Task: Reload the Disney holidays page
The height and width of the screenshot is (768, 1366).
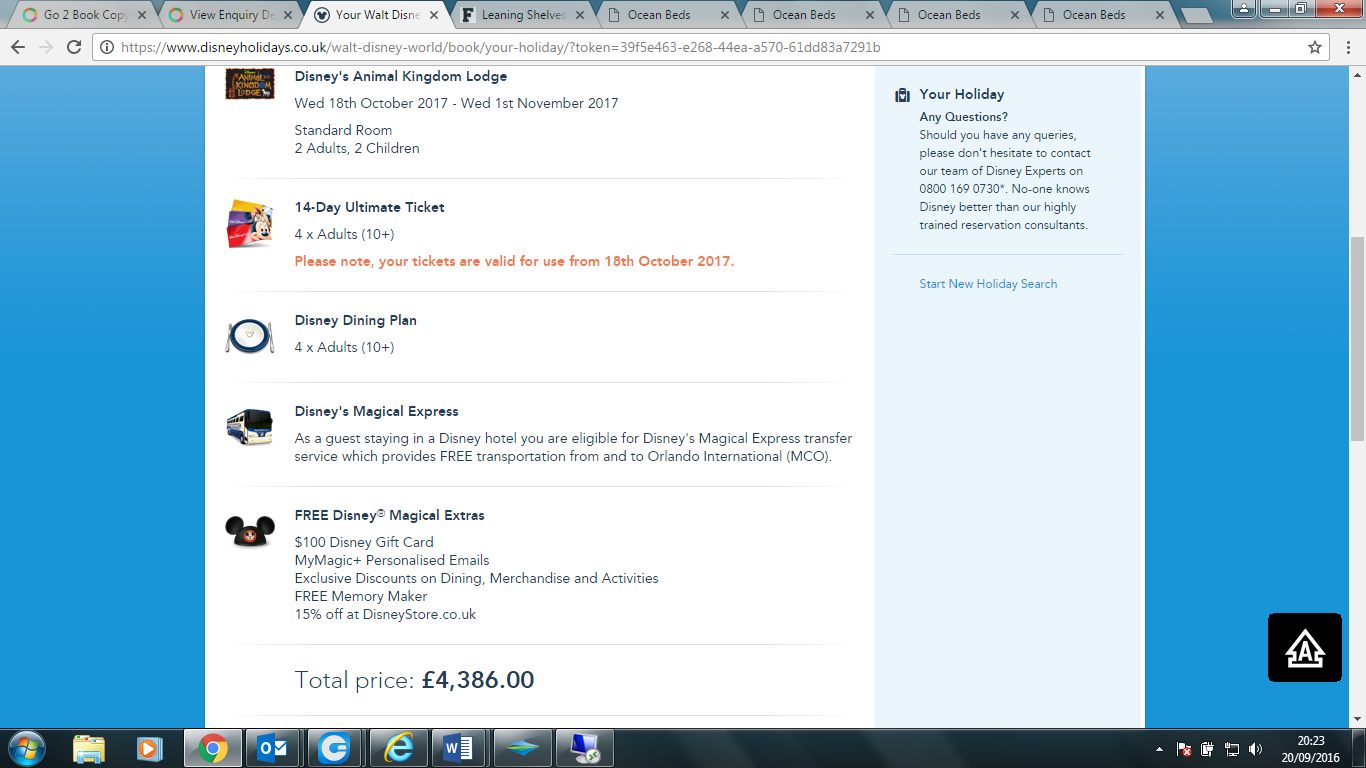Action: pyautogui.click(x=74, y=48)
